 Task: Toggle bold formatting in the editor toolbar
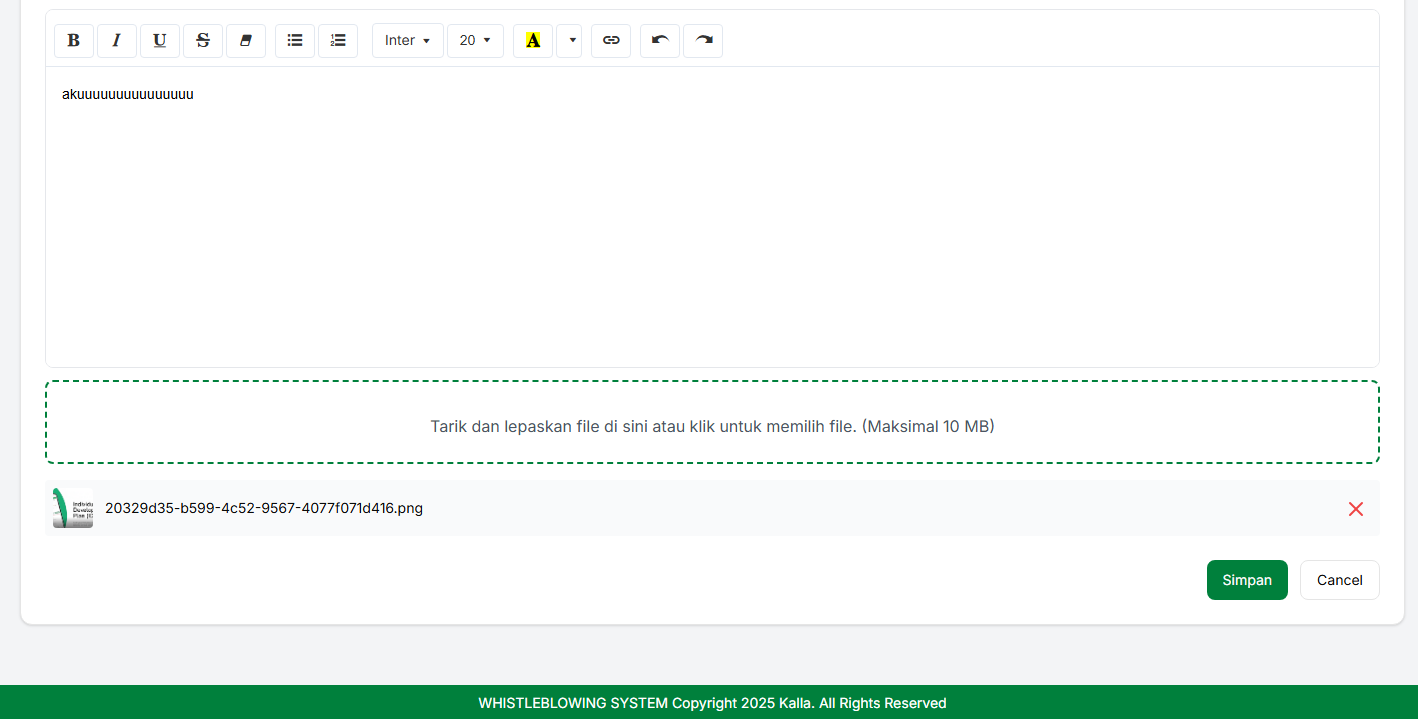click(74, 41)
